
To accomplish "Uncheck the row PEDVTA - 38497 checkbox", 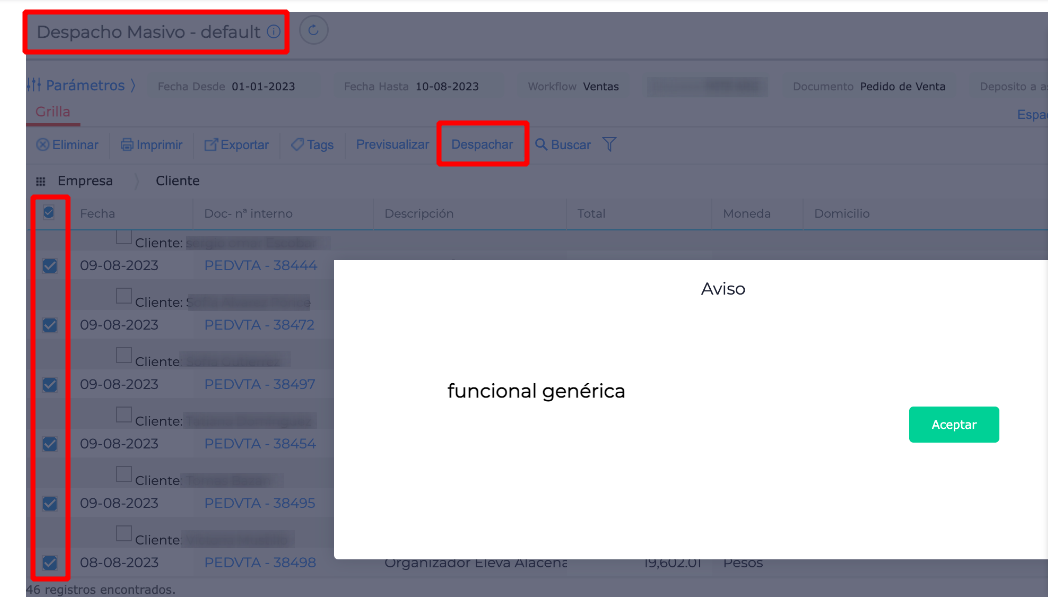I will point(49,384).
